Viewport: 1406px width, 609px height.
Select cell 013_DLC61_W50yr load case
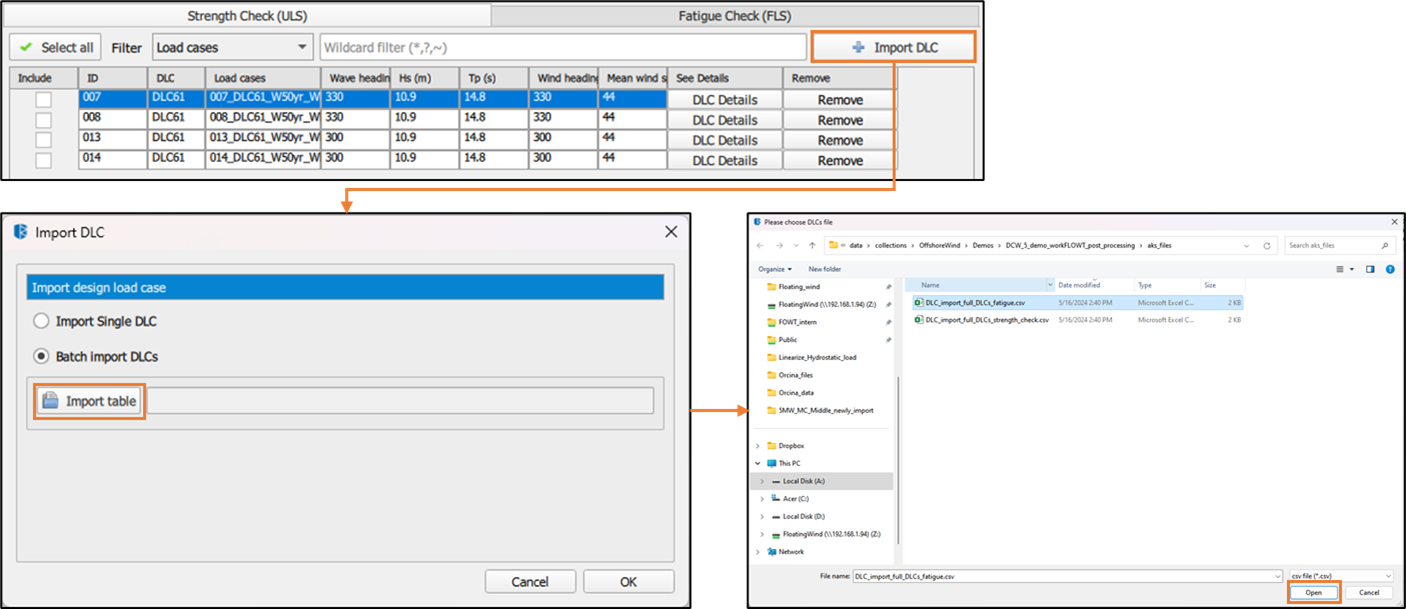(x=263, y=138)
